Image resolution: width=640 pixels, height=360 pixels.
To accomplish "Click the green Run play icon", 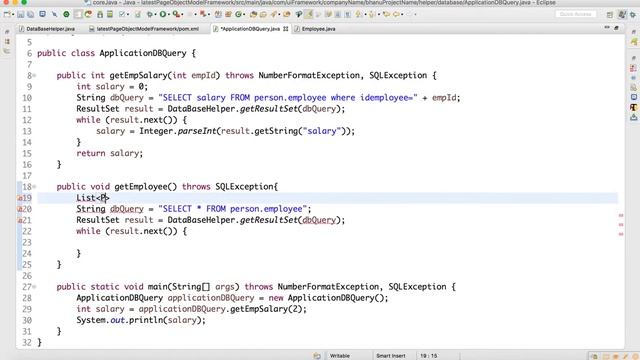I will (x=162, y=14).
